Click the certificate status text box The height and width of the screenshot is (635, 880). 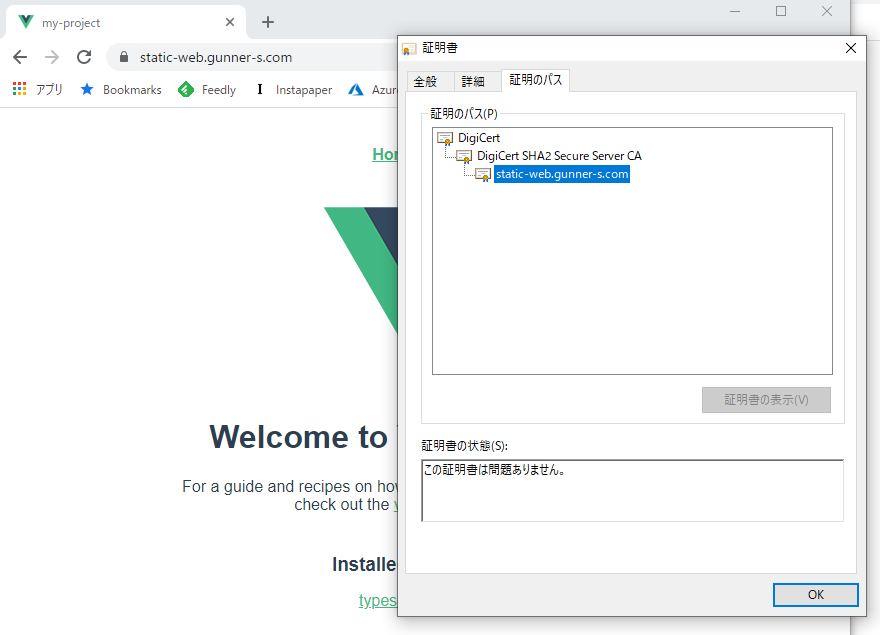coord(632,491)
